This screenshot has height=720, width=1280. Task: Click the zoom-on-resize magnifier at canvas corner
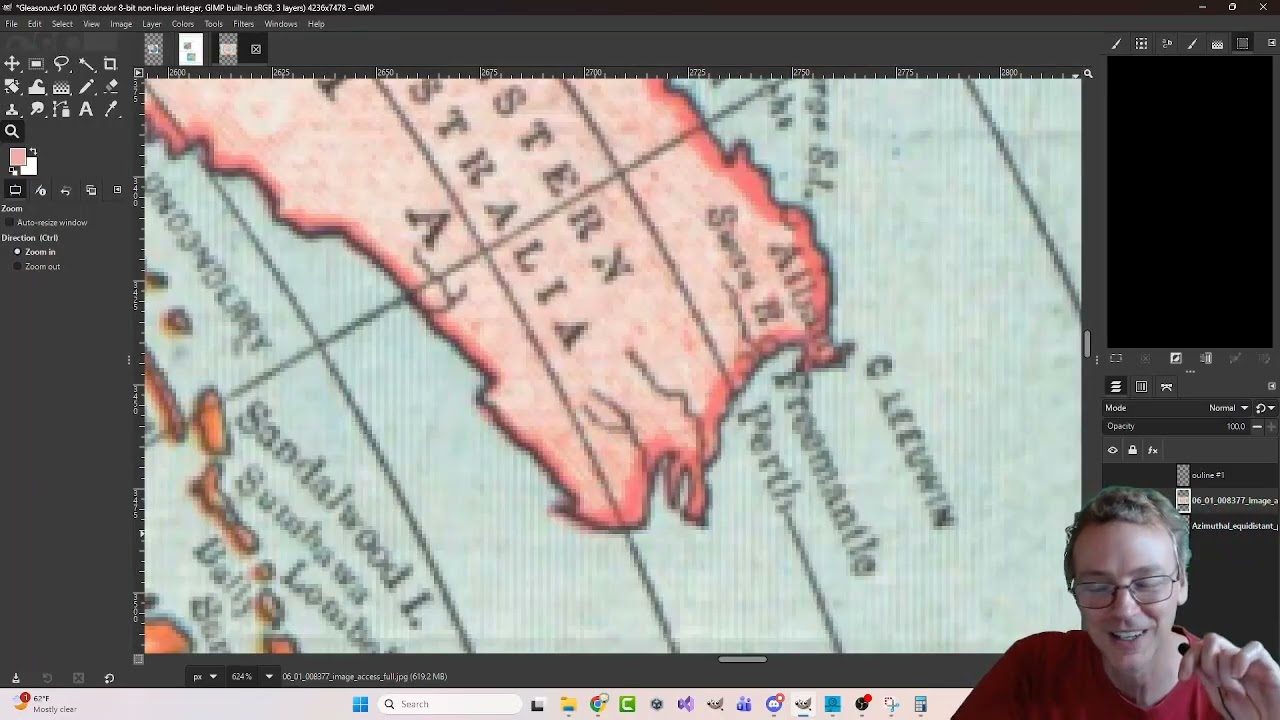(1088, 73)
